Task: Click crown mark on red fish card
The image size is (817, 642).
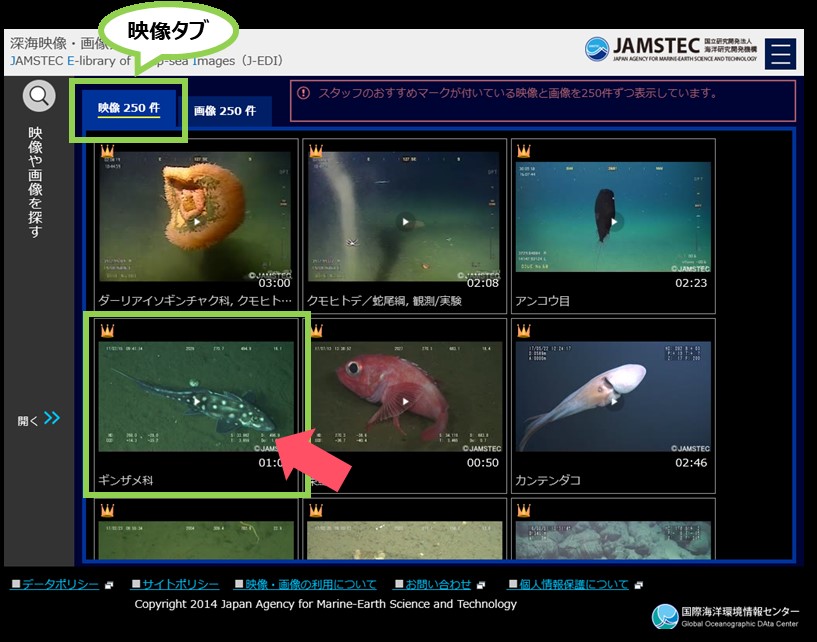Action: pos(317,330)
